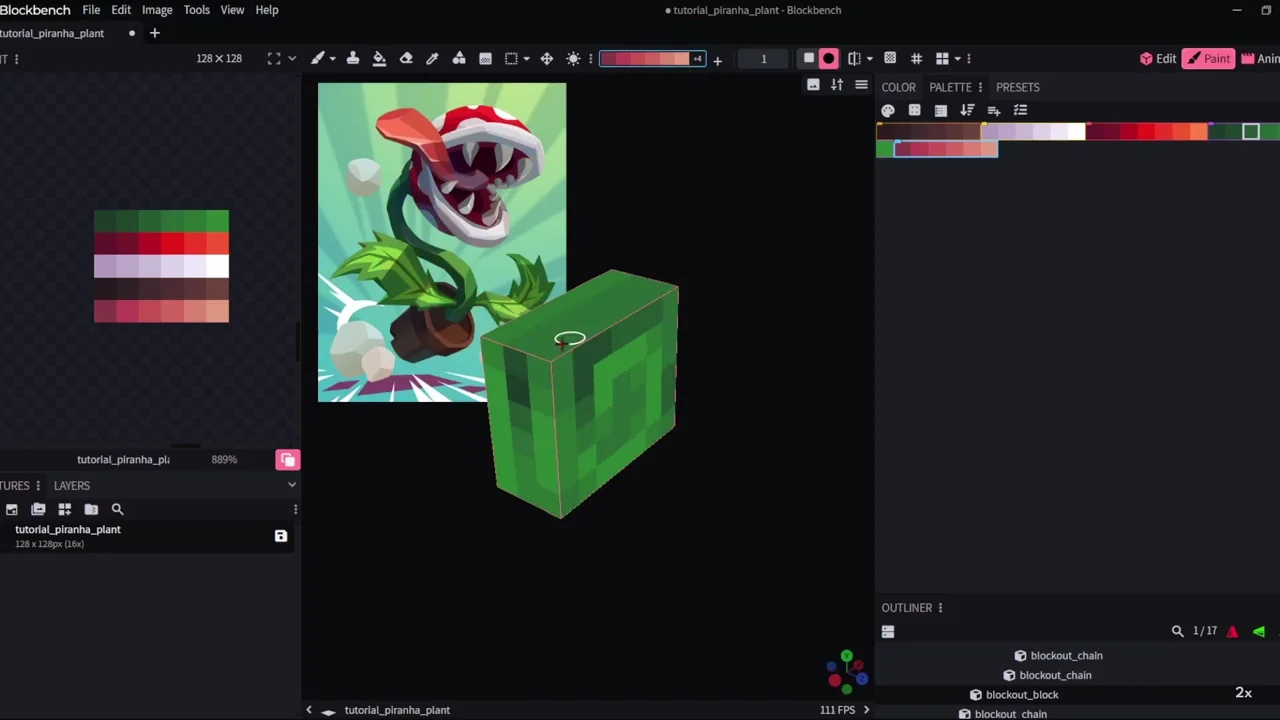Switch to Edit mode

click(1158, 58)
